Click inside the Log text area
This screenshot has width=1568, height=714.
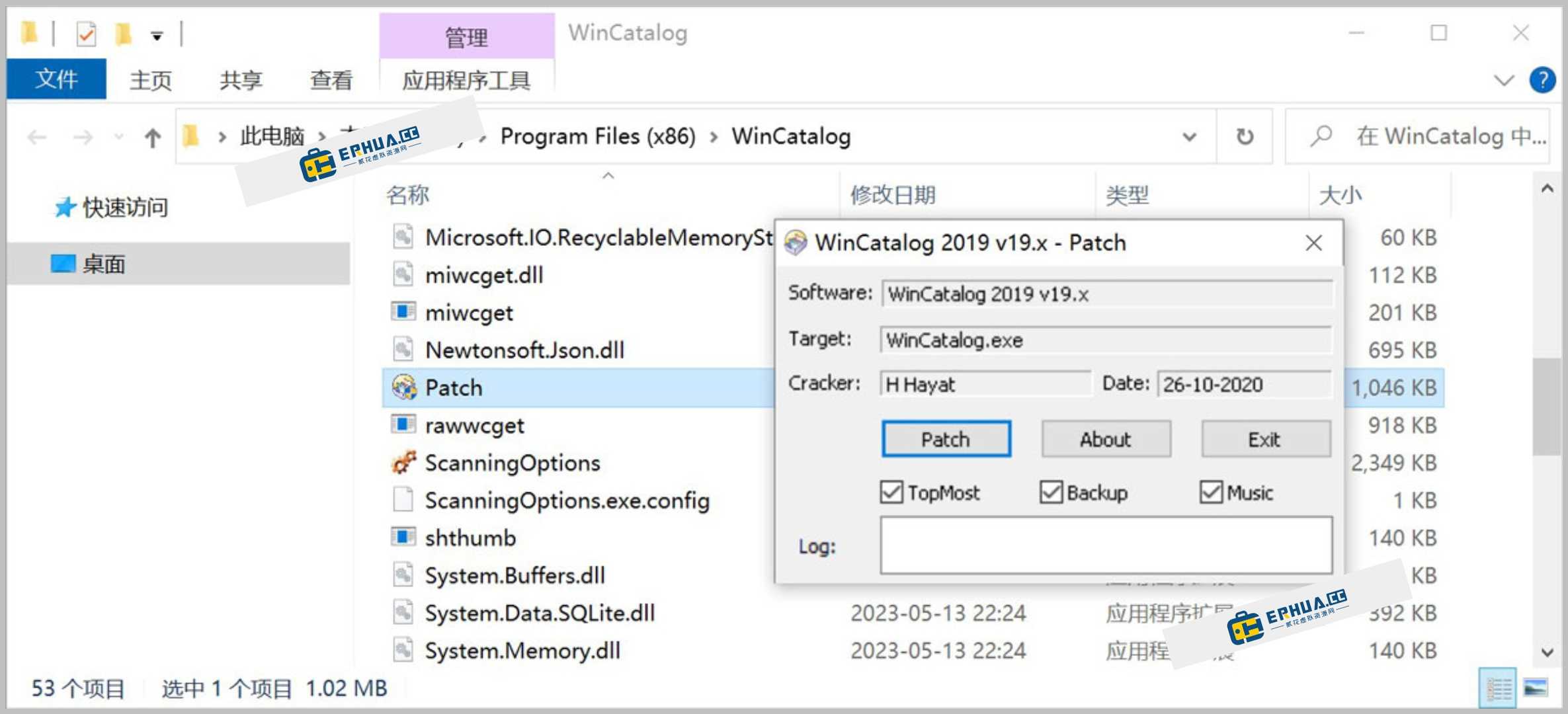1105,545
